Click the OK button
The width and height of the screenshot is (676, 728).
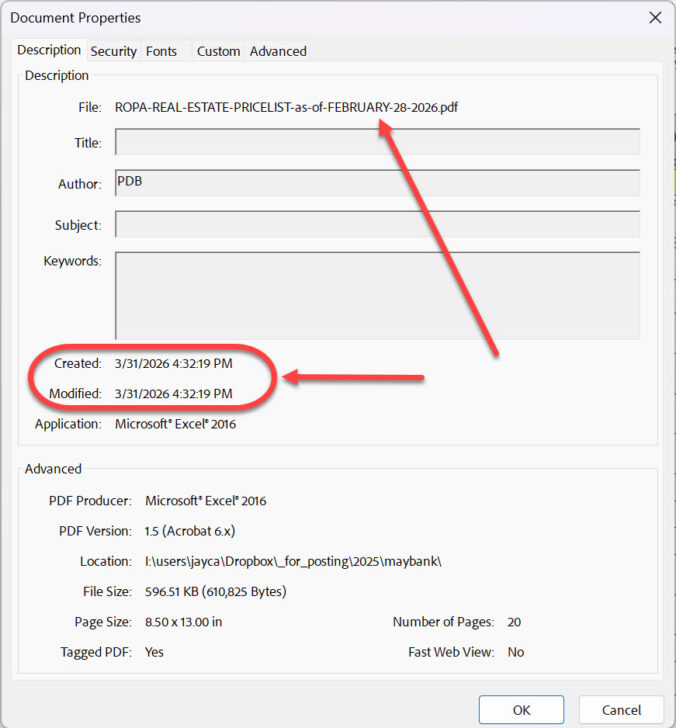point(521,709)
